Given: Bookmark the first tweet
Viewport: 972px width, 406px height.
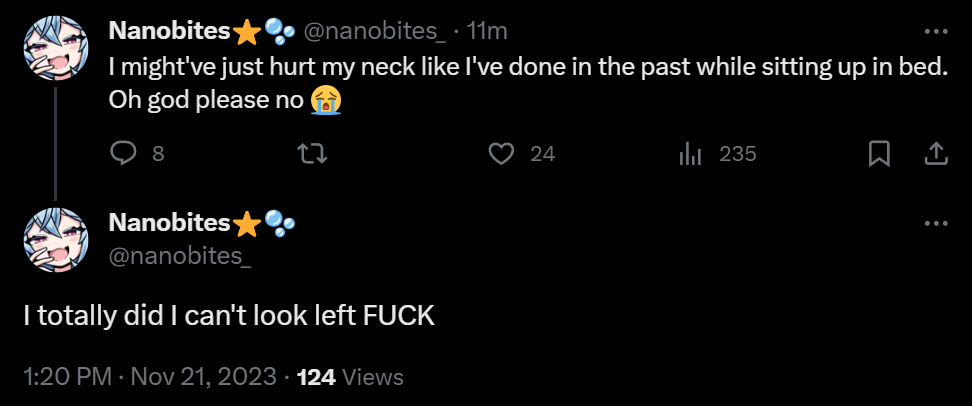Looking at the screenshot, I should pos(879,154).
